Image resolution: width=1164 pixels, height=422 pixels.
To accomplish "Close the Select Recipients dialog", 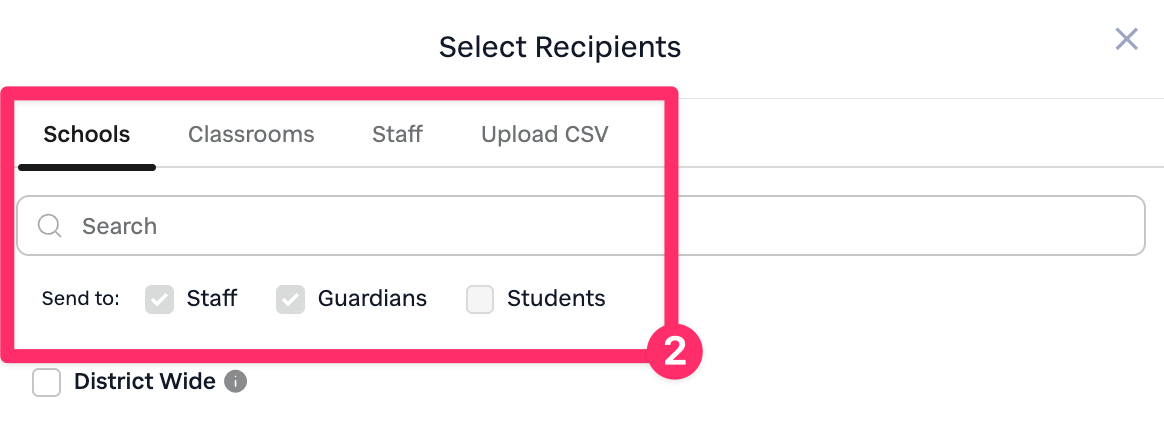I will pos(1126,40).
